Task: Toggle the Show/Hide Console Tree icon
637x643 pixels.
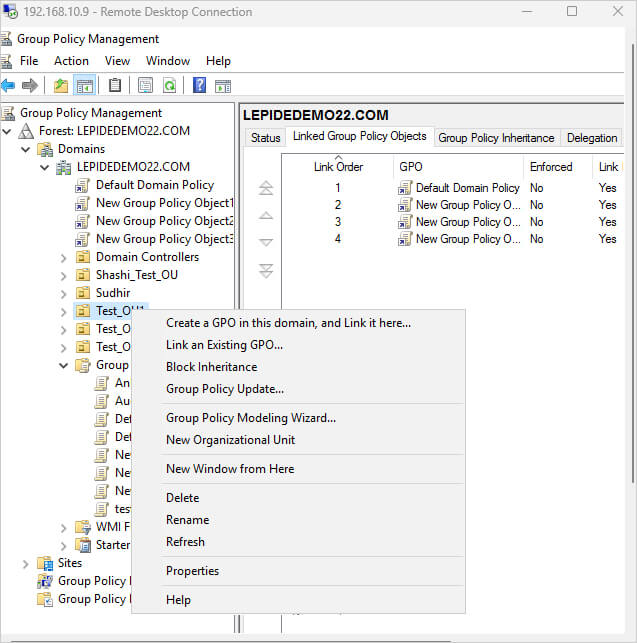Action: [x=84, y=86]
